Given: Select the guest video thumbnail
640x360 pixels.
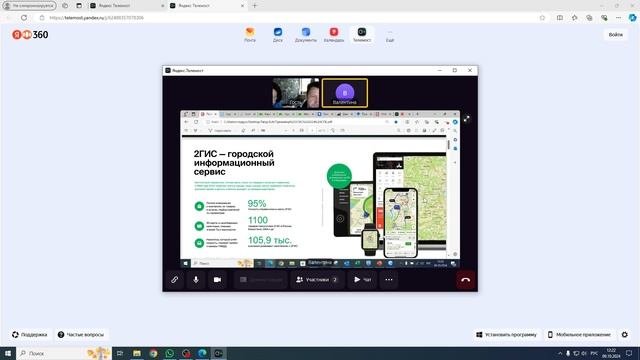Looking at the screenshot, I should pos(296,93).
